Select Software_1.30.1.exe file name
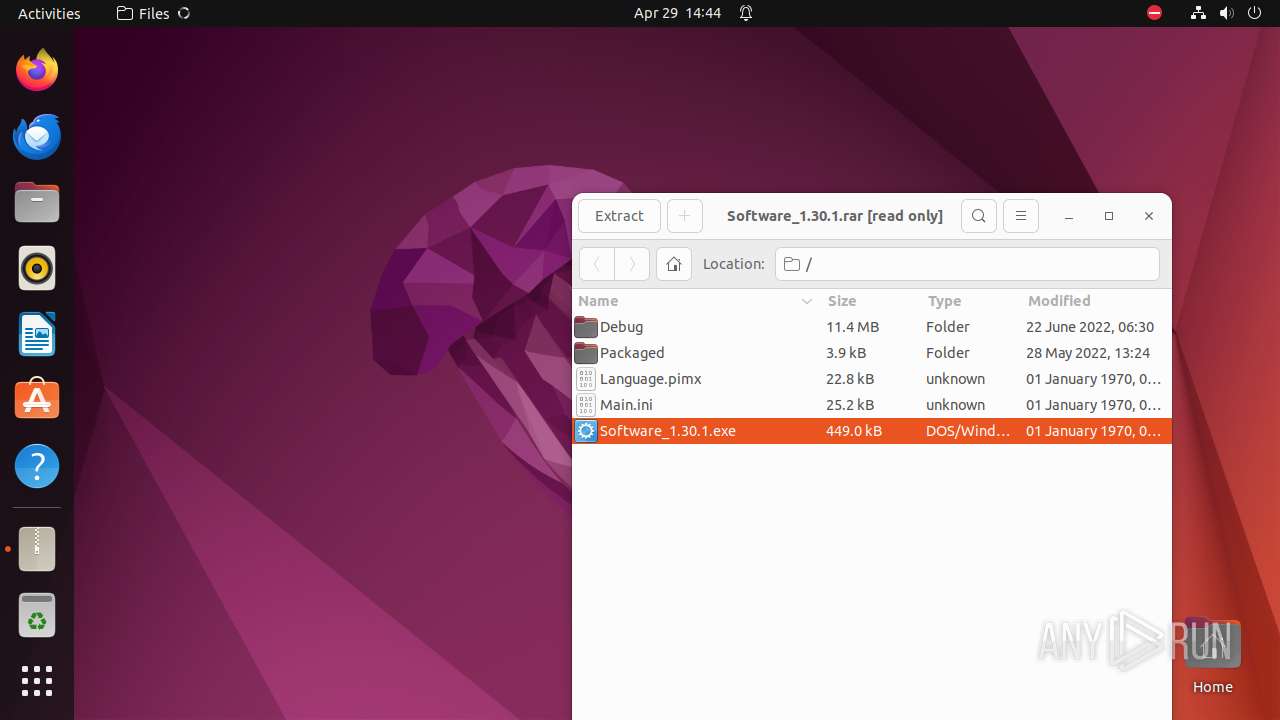Screen dimensions: 1280x720 [x=668, y=431]
